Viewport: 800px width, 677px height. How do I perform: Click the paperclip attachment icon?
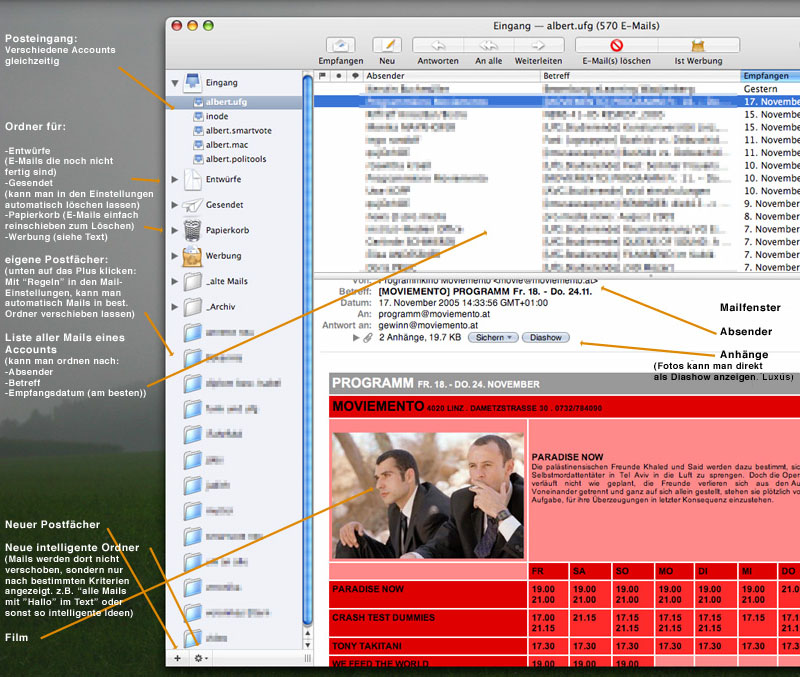(x=368, y=337)
